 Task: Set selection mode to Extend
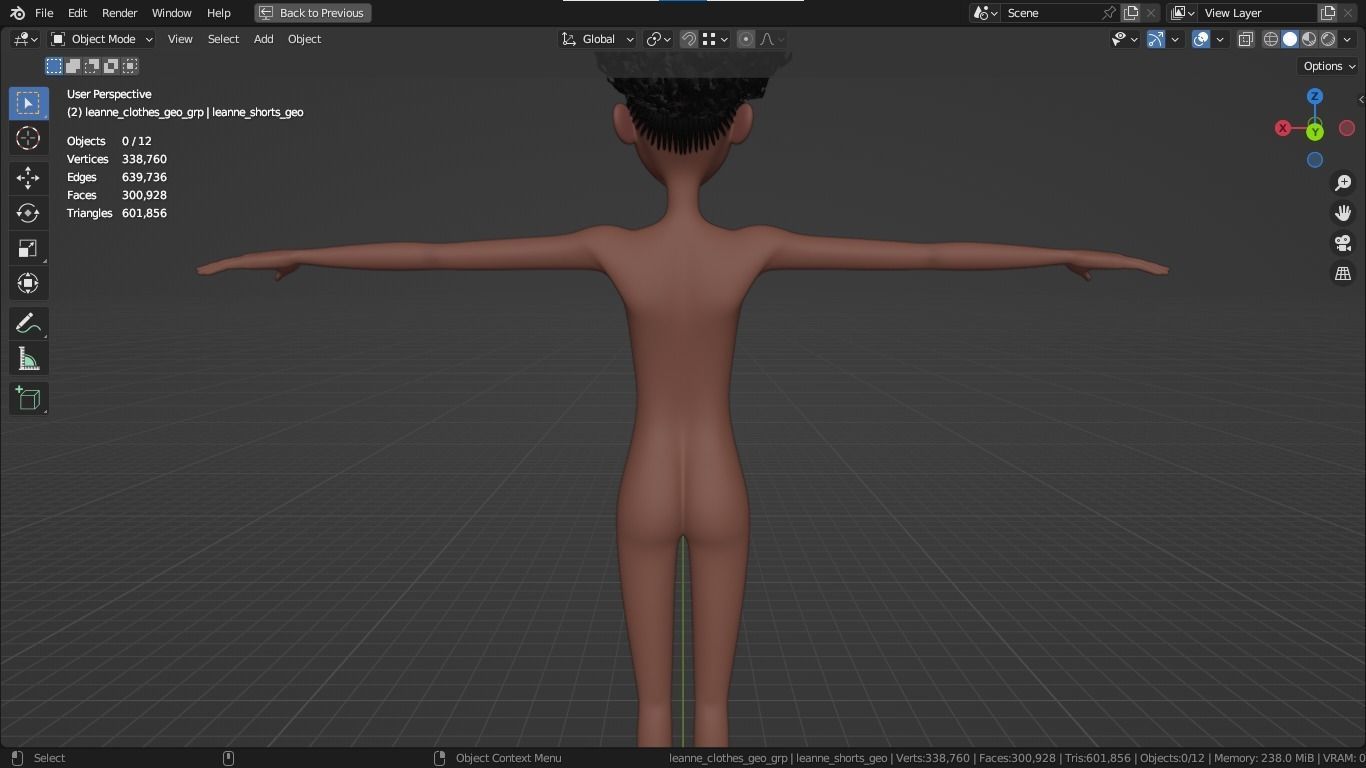[x=73, y=66]
